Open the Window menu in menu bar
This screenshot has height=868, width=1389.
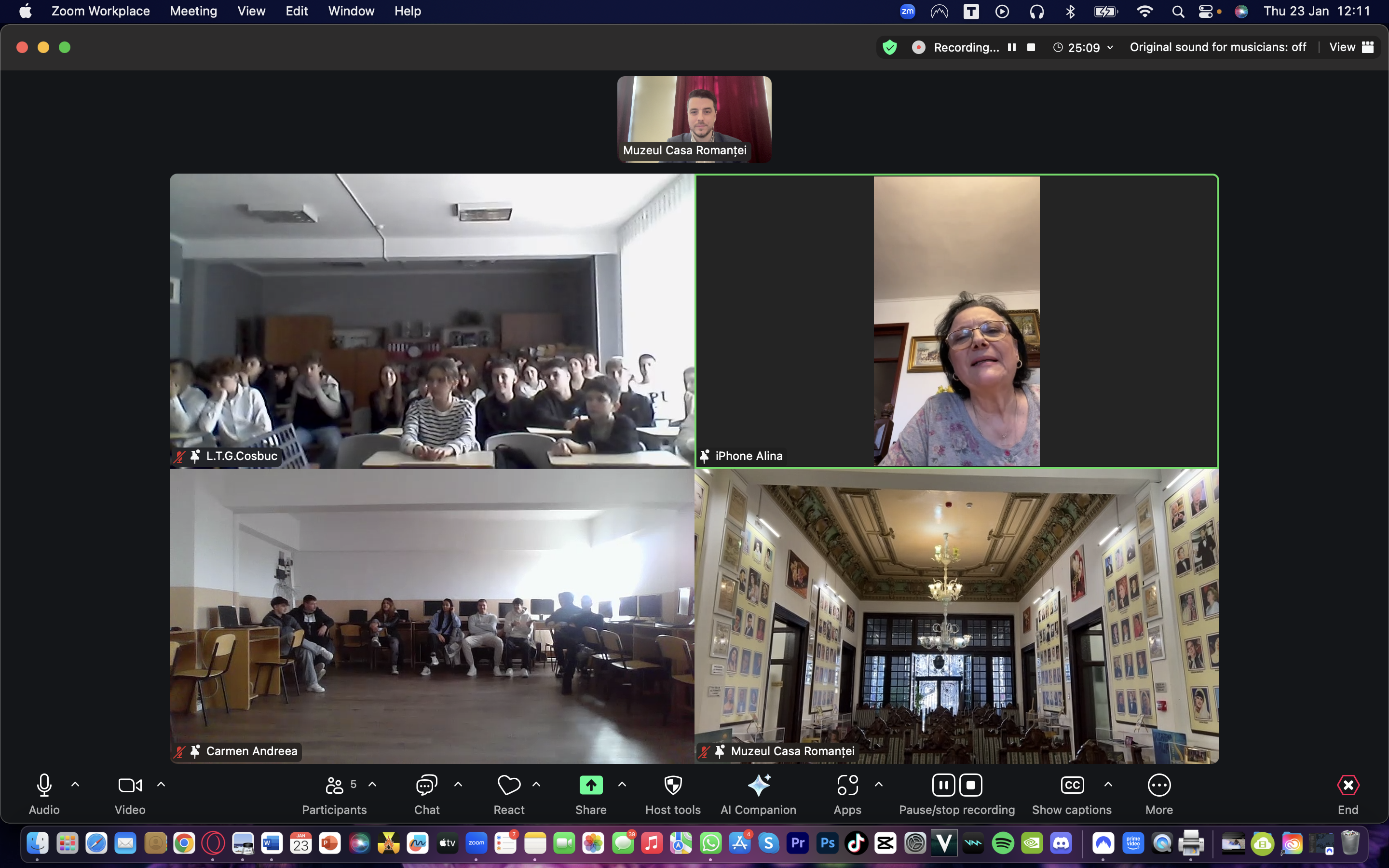click(x=351, y=11)
